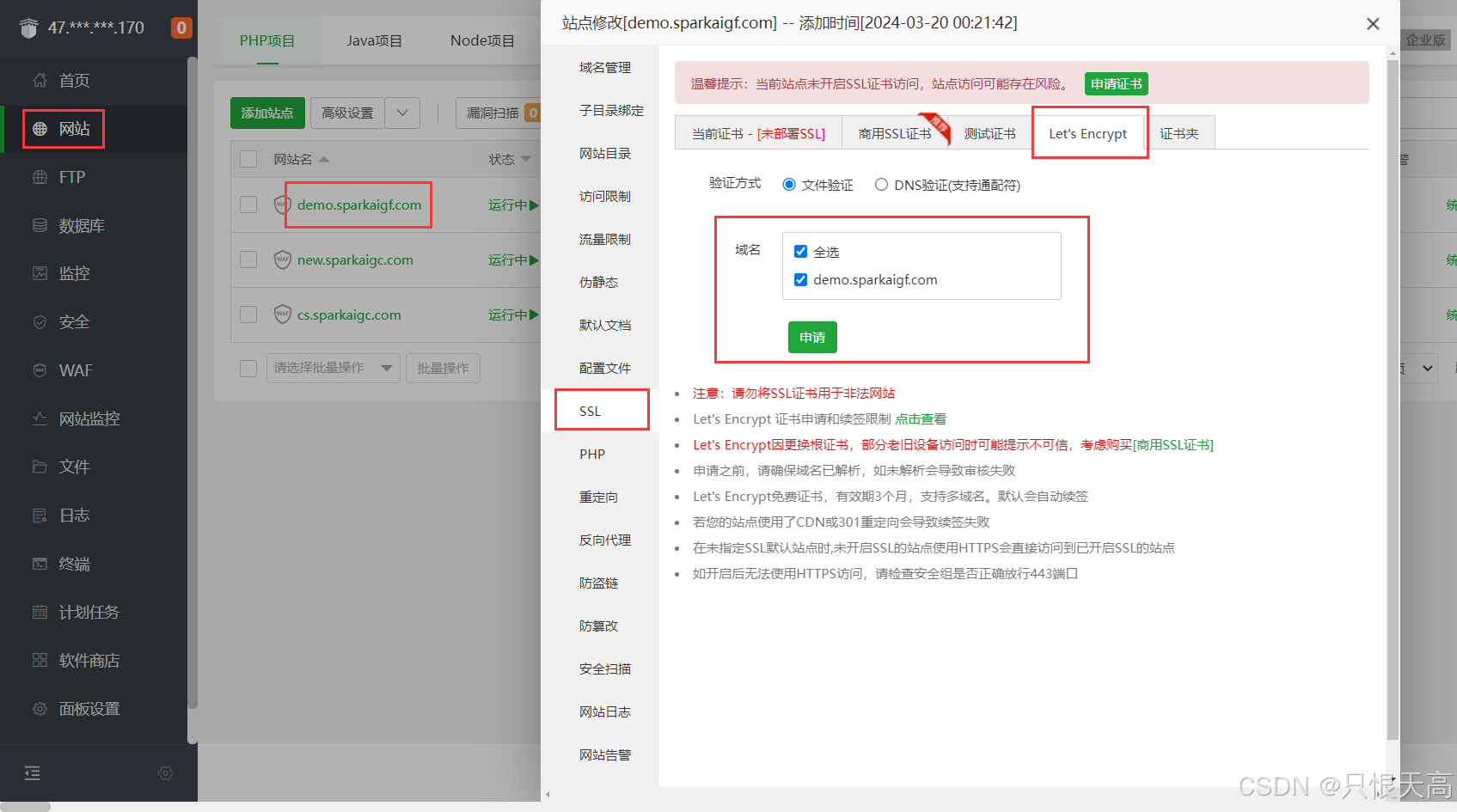Open dropdown arrow next to 高级设置
The height and width of the screenshot is (812, 1457).
click(402, 113)
